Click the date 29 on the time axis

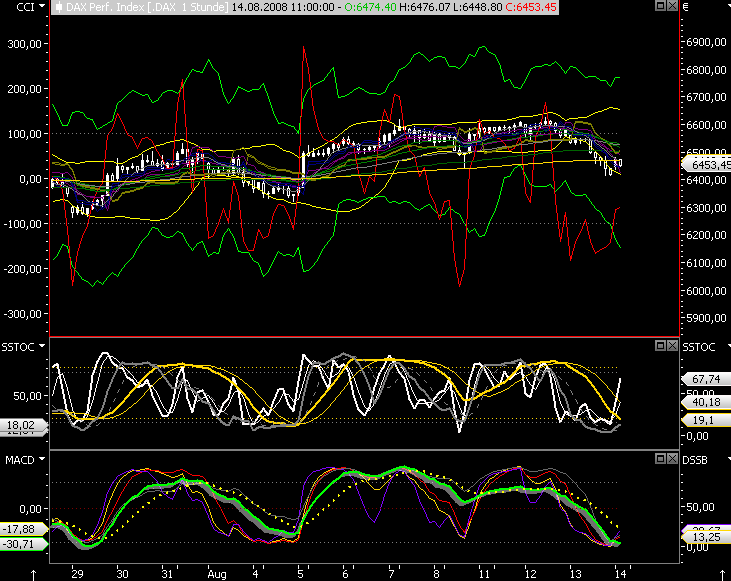[x=77, y=574]
